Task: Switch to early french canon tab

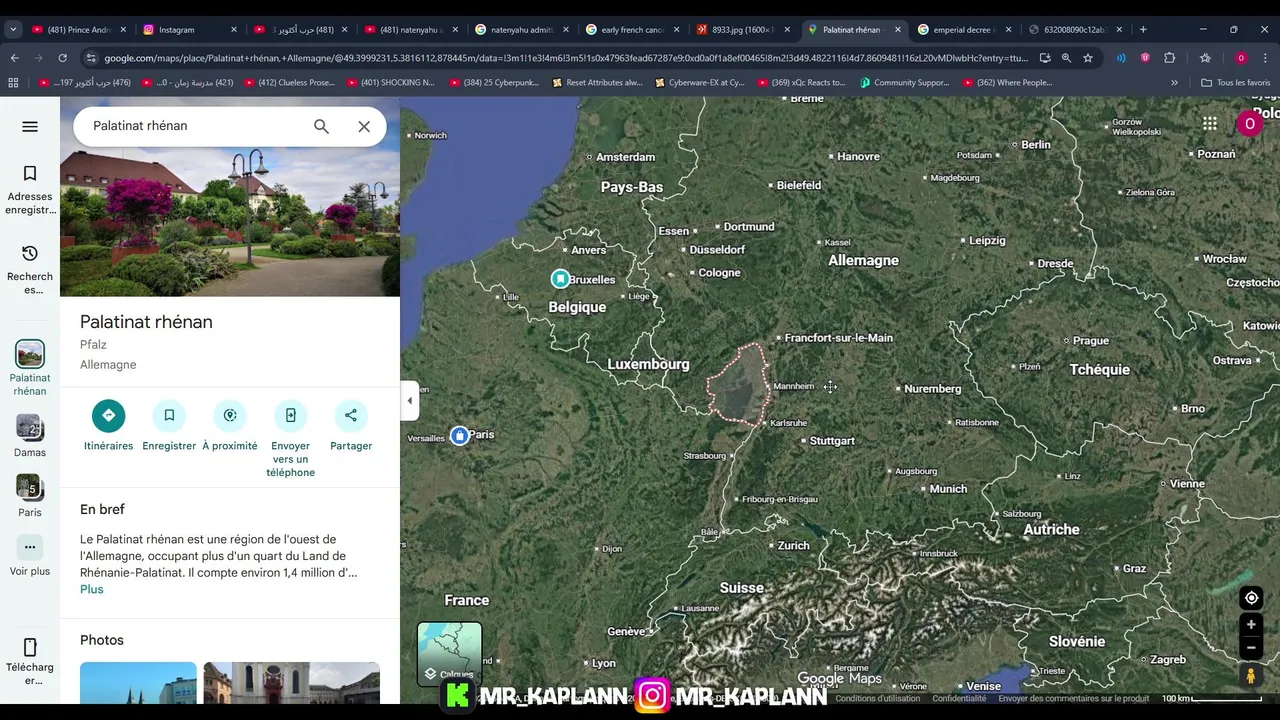Action: pyautogui.click(x=631, y=30)
